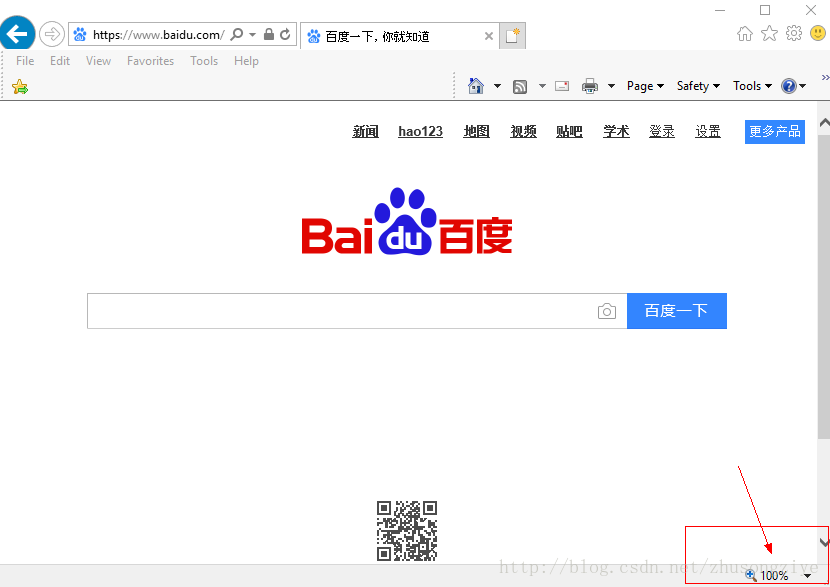Open the 设置 settings link

pyautogui.click(x=708, y=131)
